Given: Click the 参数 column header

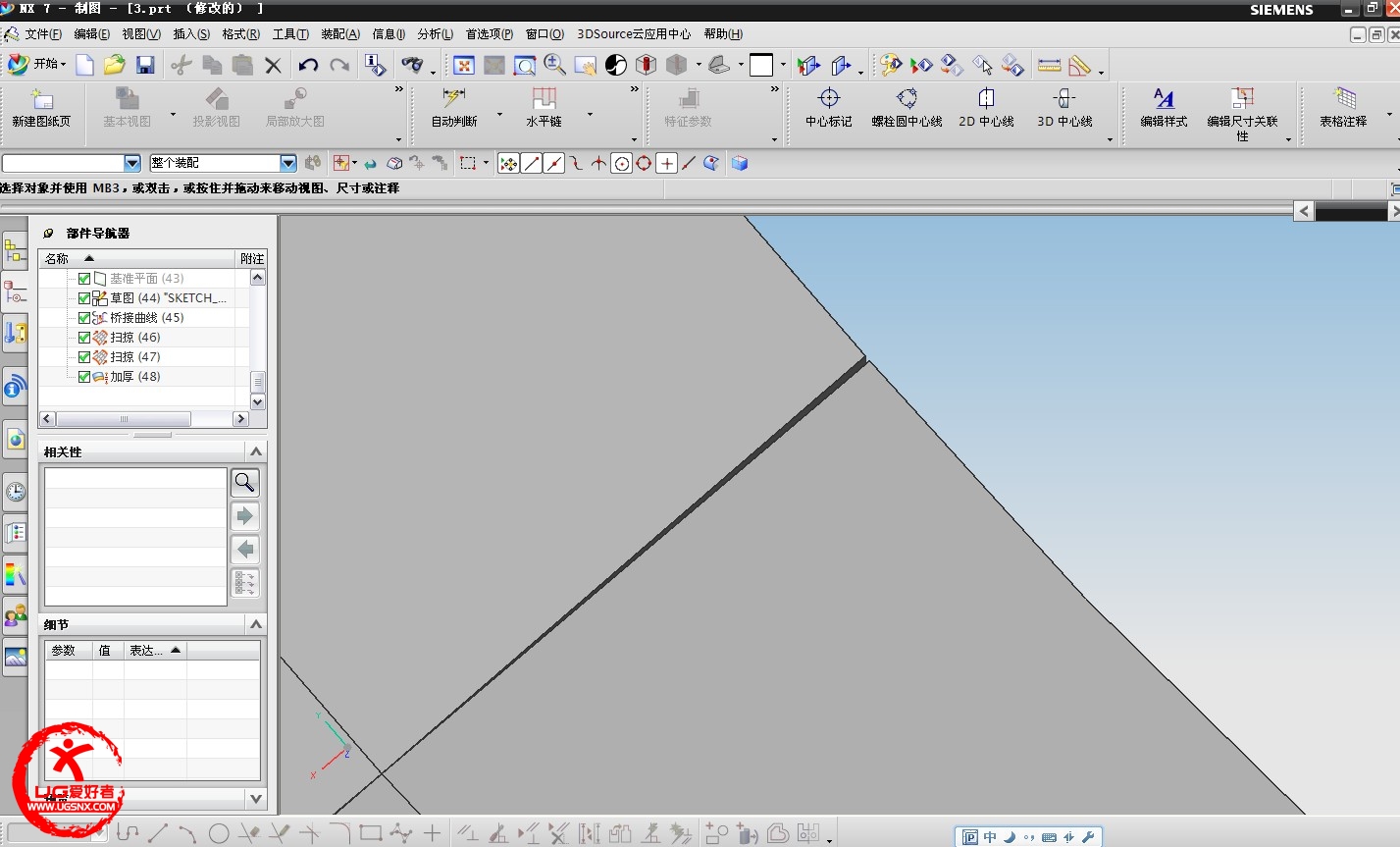Looking at the screenshot, I should [x=69, y=651].
